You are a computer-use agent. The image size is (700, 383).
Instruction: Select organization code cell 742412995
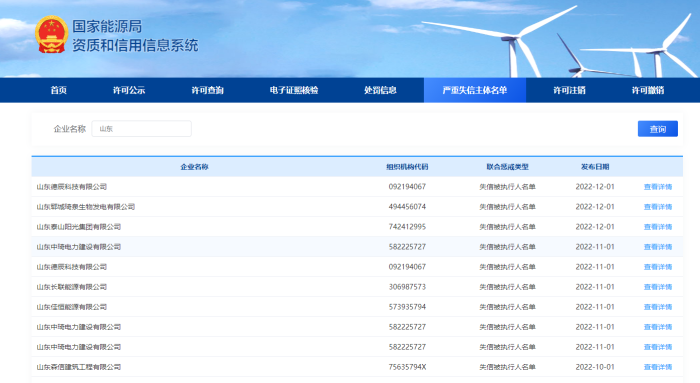(x=407, y=227)
